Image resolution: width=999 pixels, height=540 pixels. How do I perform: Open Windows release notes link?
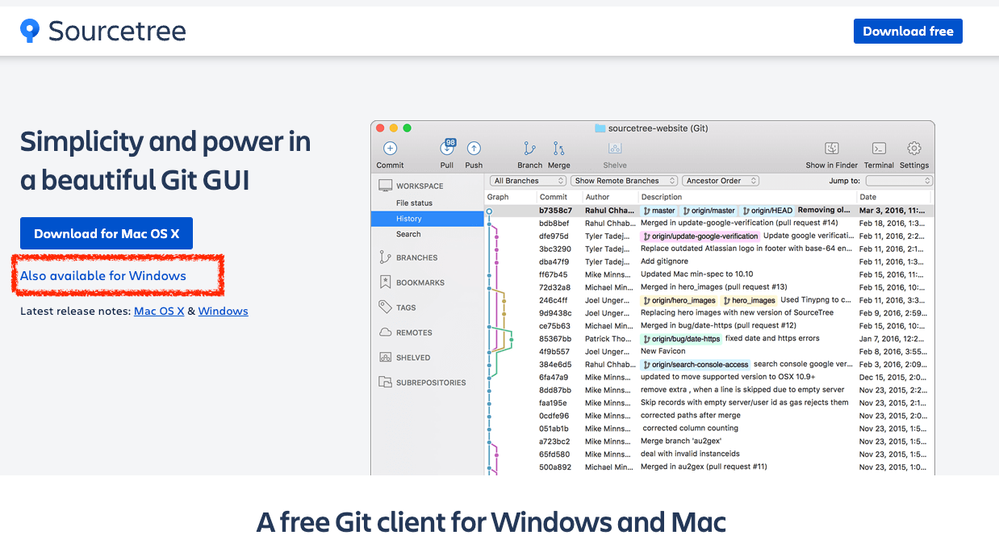click(223, 311)
